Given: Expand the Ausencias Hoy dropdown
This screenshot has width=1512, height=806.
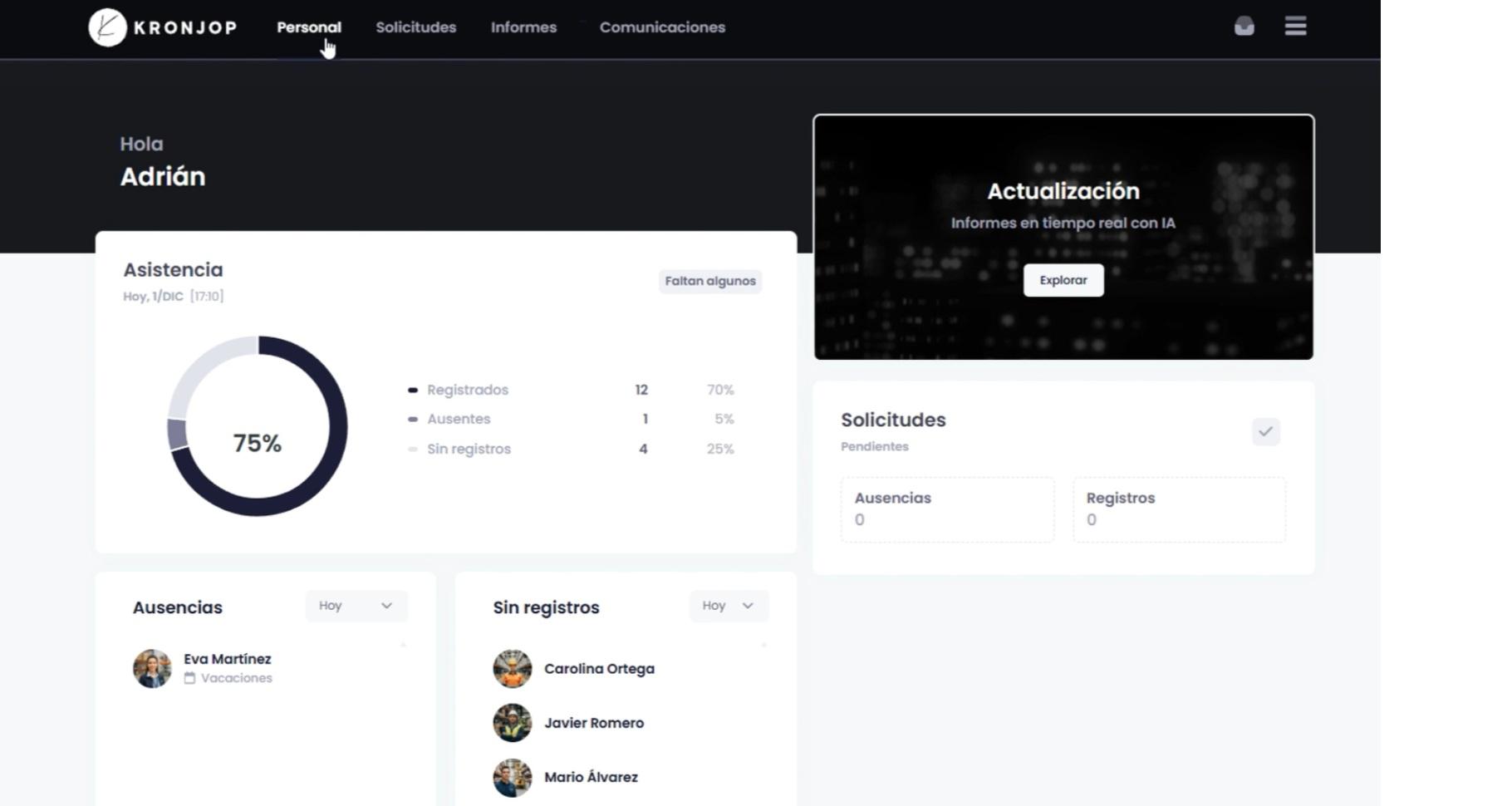Looking at the screenshot, I should [356, 606].
